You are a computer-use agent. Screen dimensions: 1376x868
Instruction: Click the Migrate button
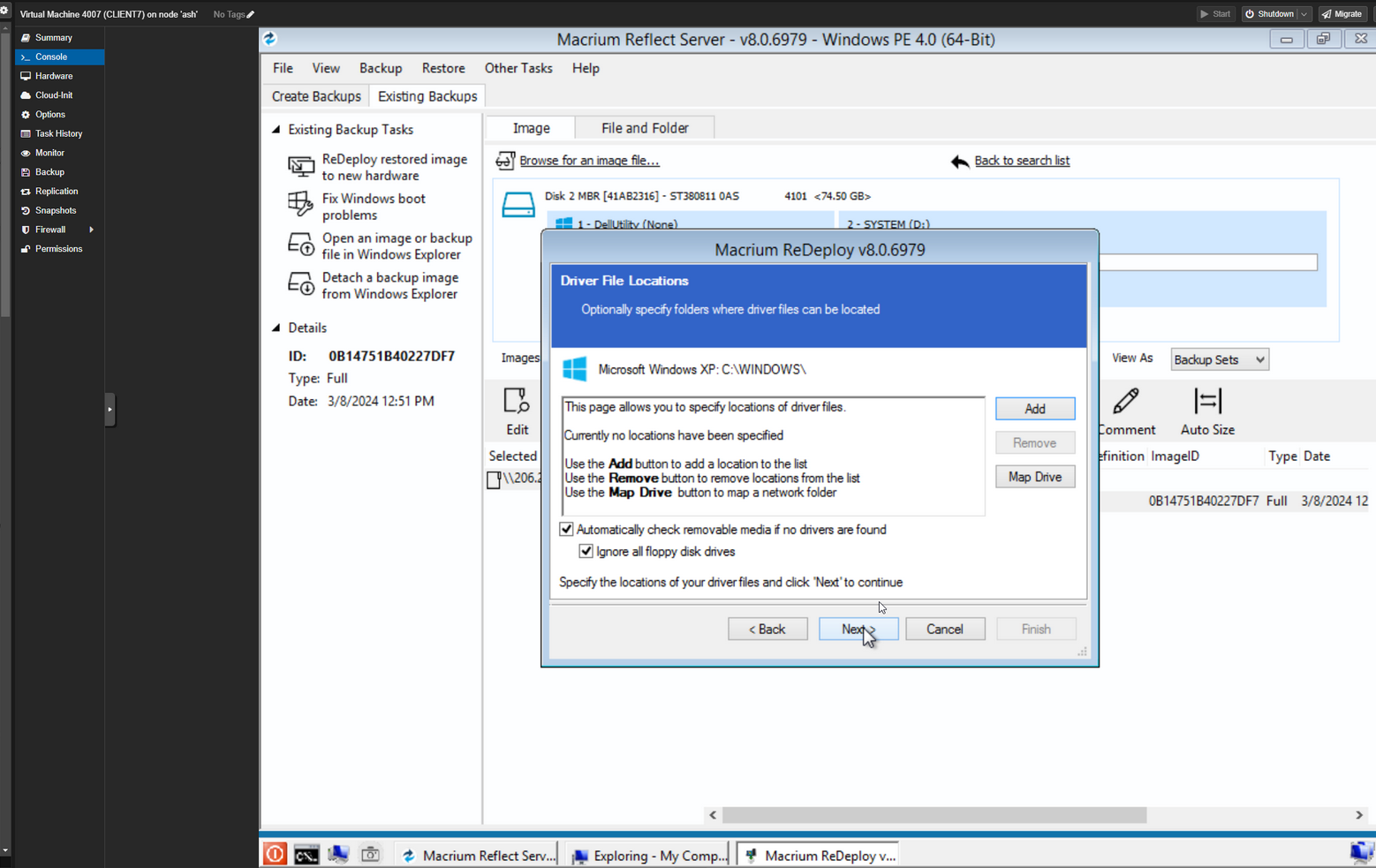tap(1342, 14)
